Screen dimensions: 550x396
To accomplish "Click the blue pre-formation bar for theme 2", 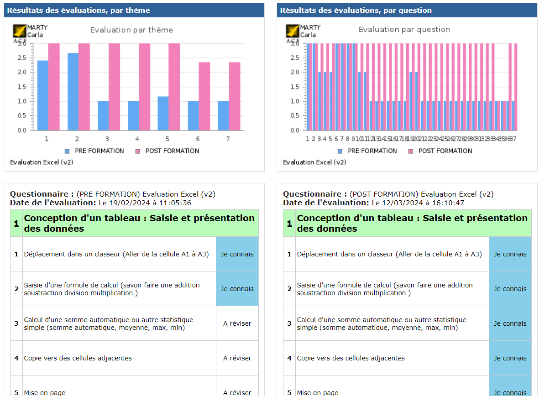I will [73, 92].
